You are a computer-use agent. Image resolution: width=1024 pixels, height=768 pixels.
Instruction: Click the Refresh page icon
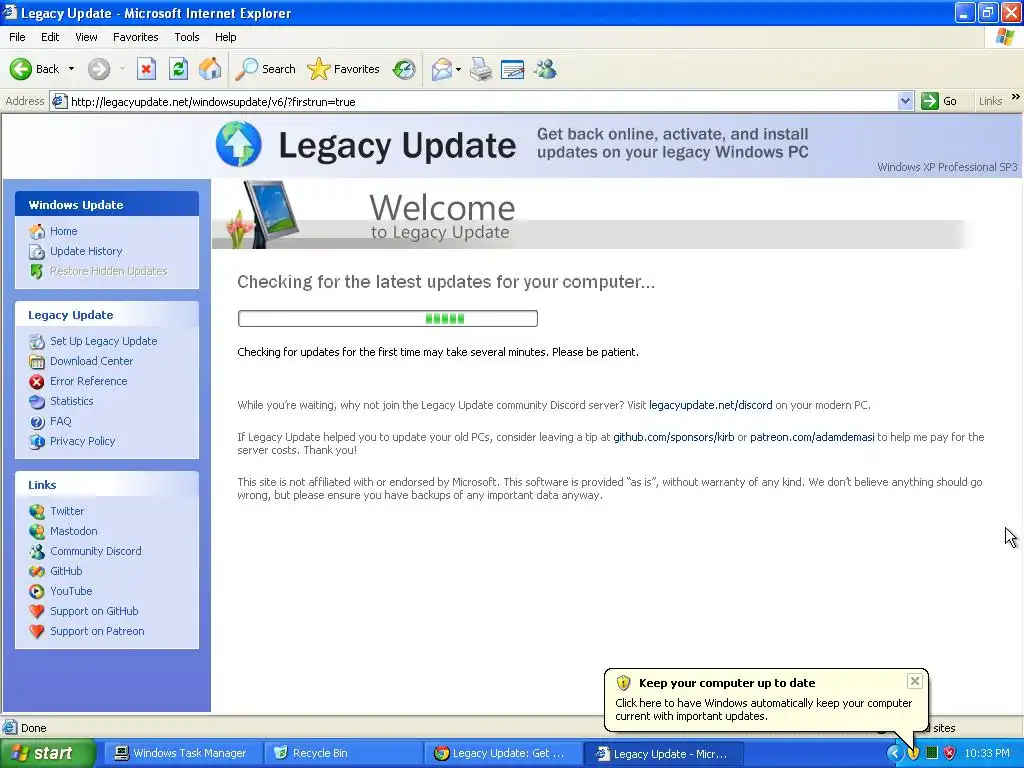[x=178, y=69]
